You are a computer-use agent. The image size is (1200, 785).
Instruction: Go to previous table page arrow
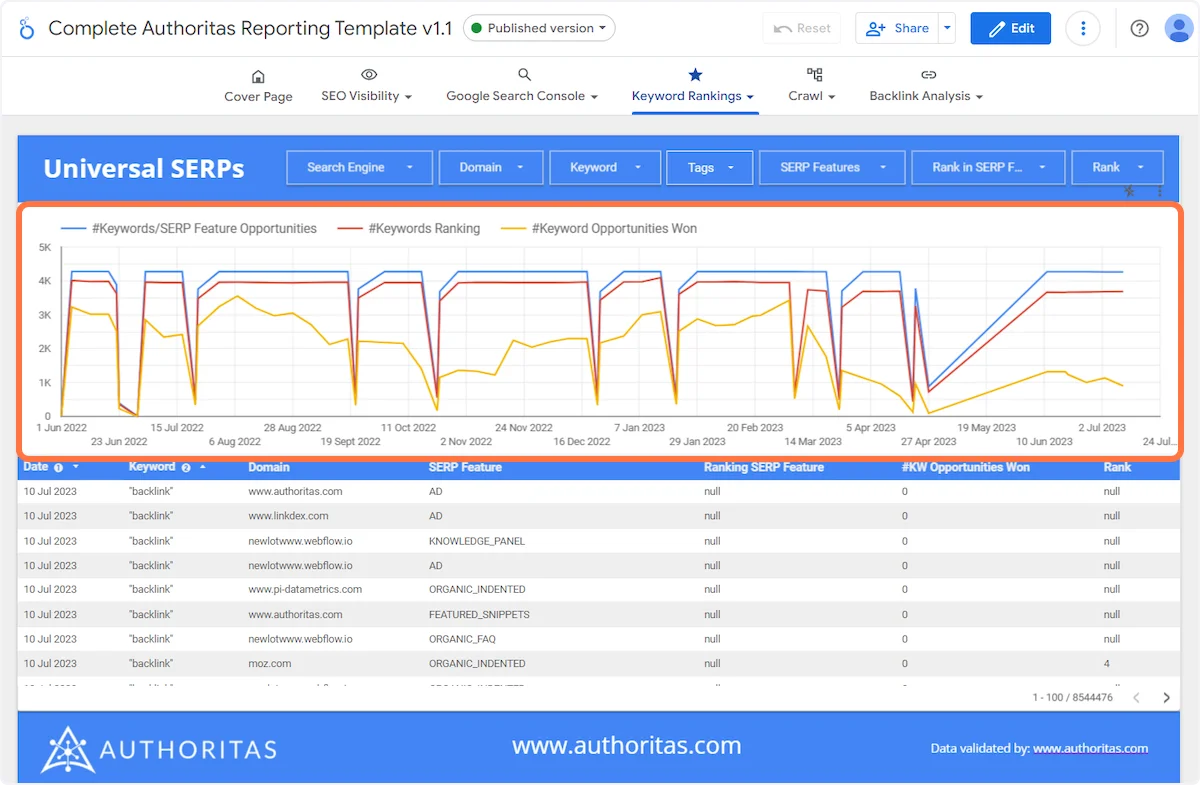point(1136,698)
